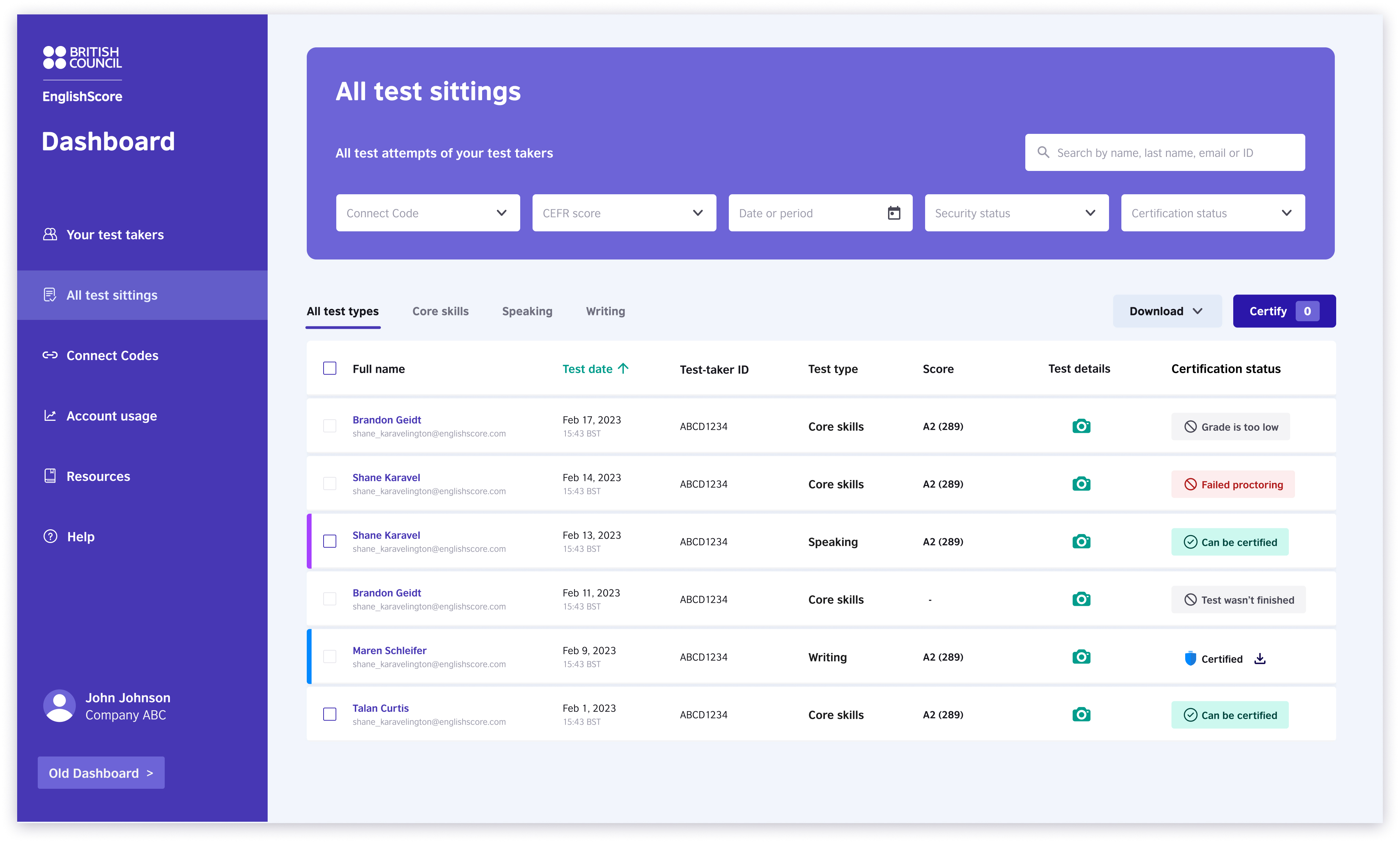Click Can be certified badge for Speaking row

[1230, 542]
